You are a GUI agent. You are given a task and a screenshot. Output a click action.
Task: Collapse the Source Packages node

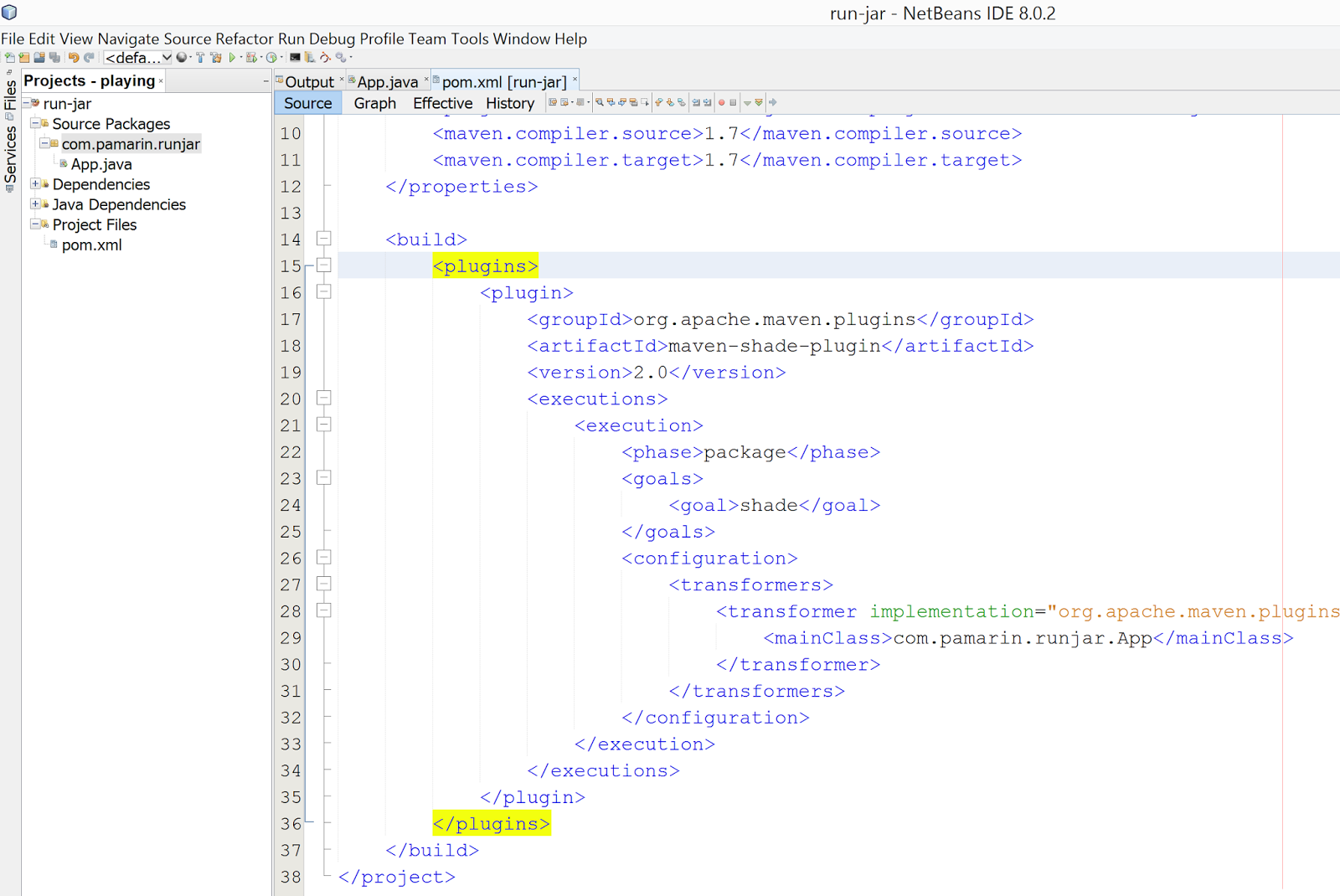pyautogui.click(x=35, y=123)
